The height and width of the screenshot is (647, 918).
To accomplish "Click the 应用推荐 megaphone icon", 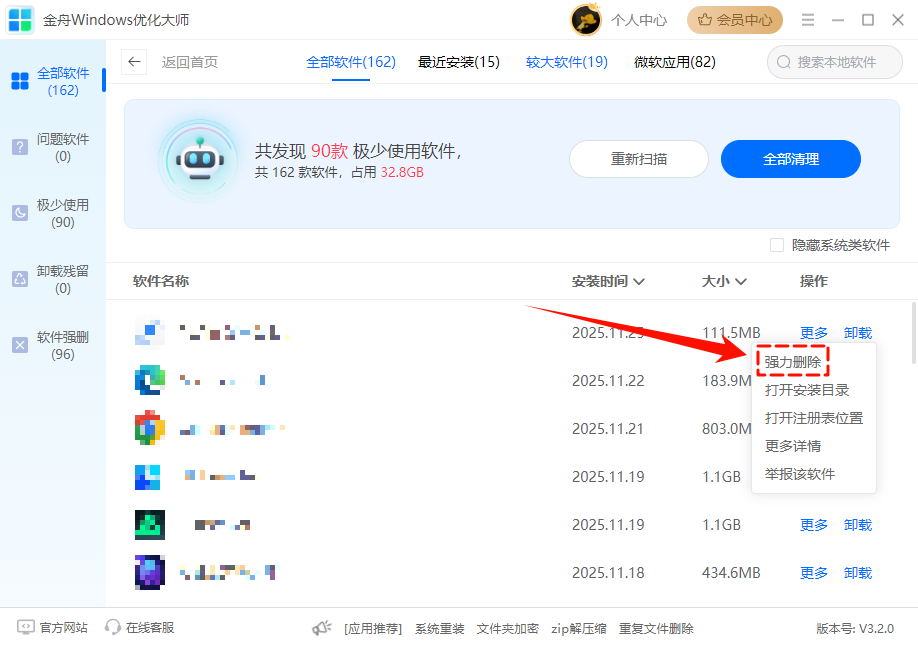I will 321,626.
